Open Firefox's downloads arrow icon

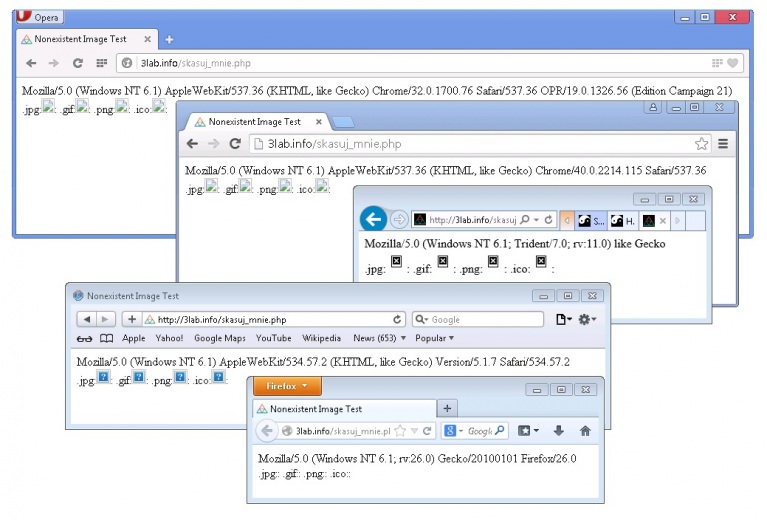point(558,431)
